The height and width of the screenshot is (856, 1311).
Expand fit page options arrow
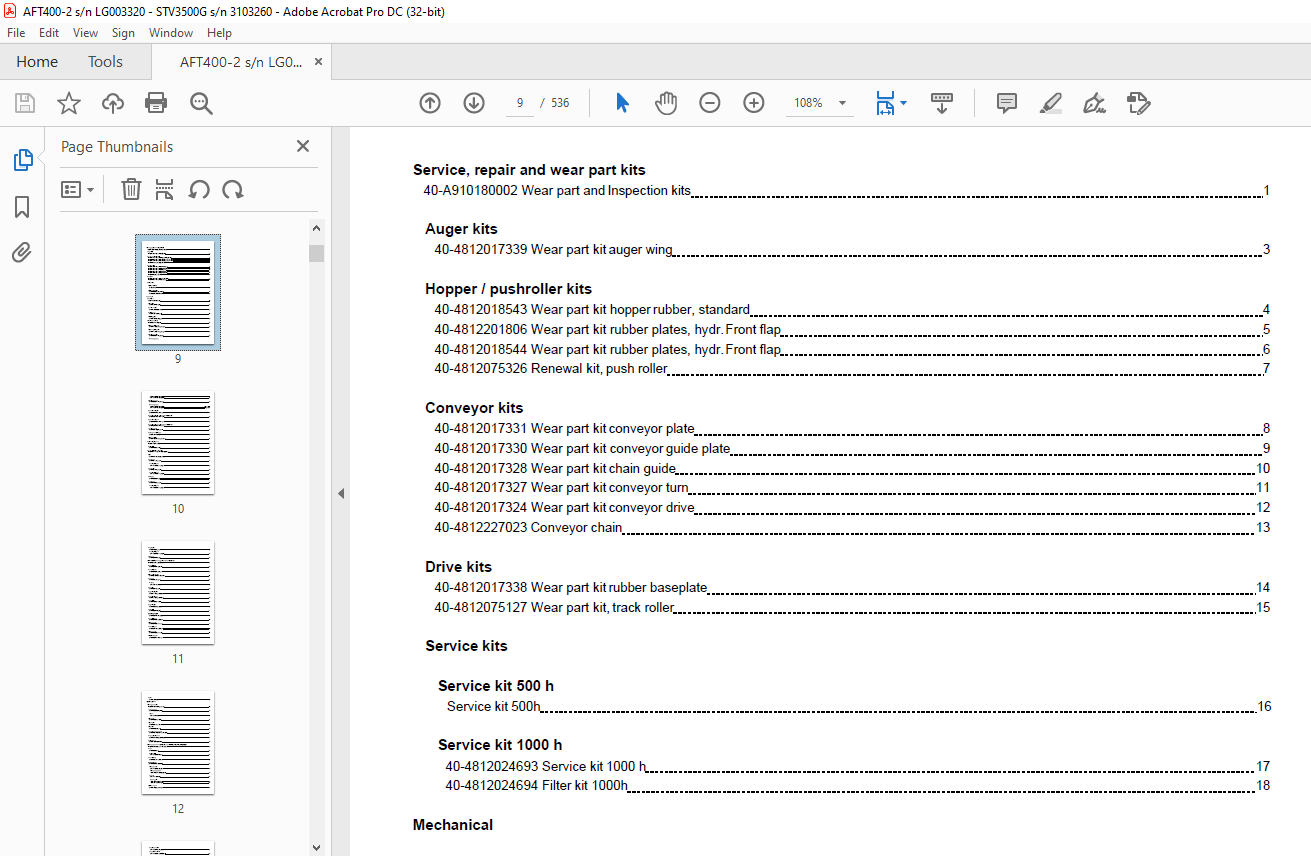point(903,103)
